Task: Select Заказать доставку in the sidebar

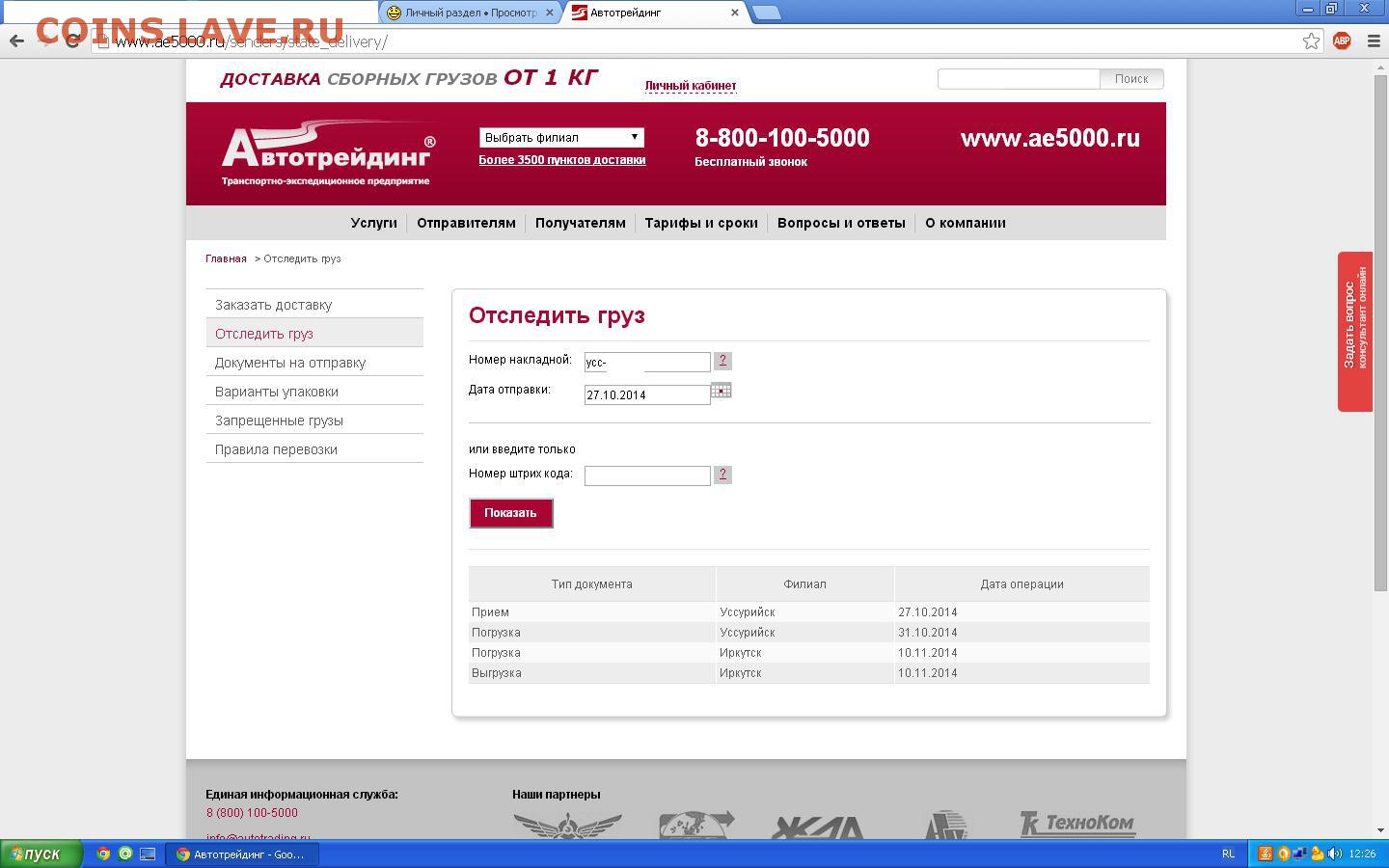Action: click(273, 305)
